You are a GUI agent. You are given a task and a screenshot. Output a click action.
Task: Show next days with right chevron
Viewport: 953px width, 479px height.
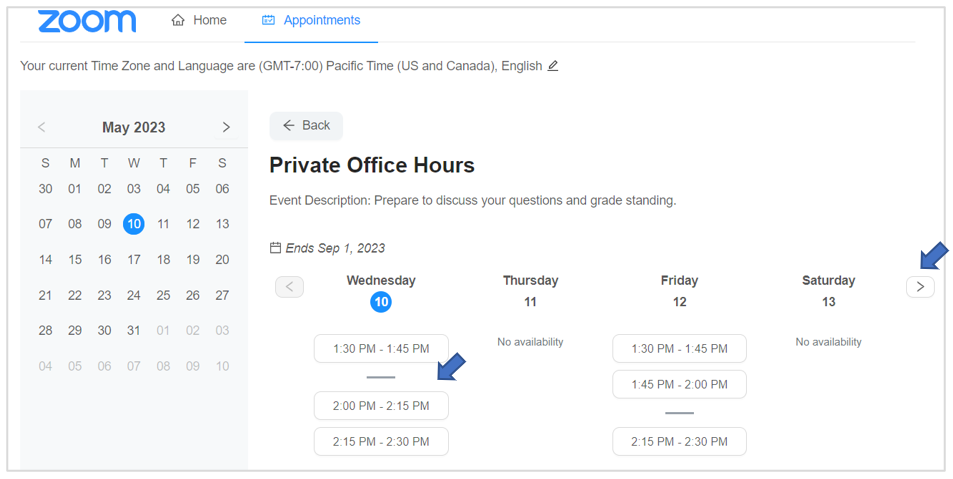[x=920, y=287]
